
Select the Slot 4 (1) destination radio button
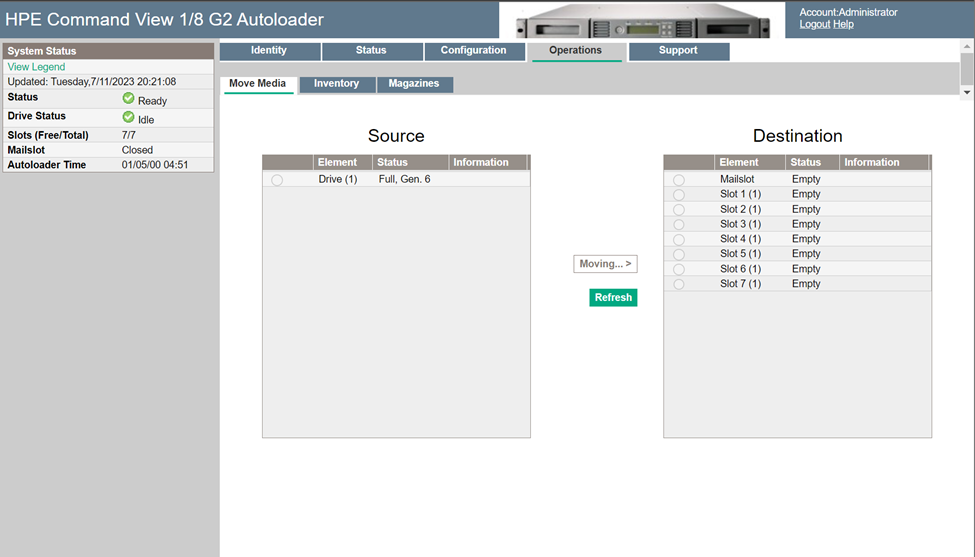coord(679,239)
